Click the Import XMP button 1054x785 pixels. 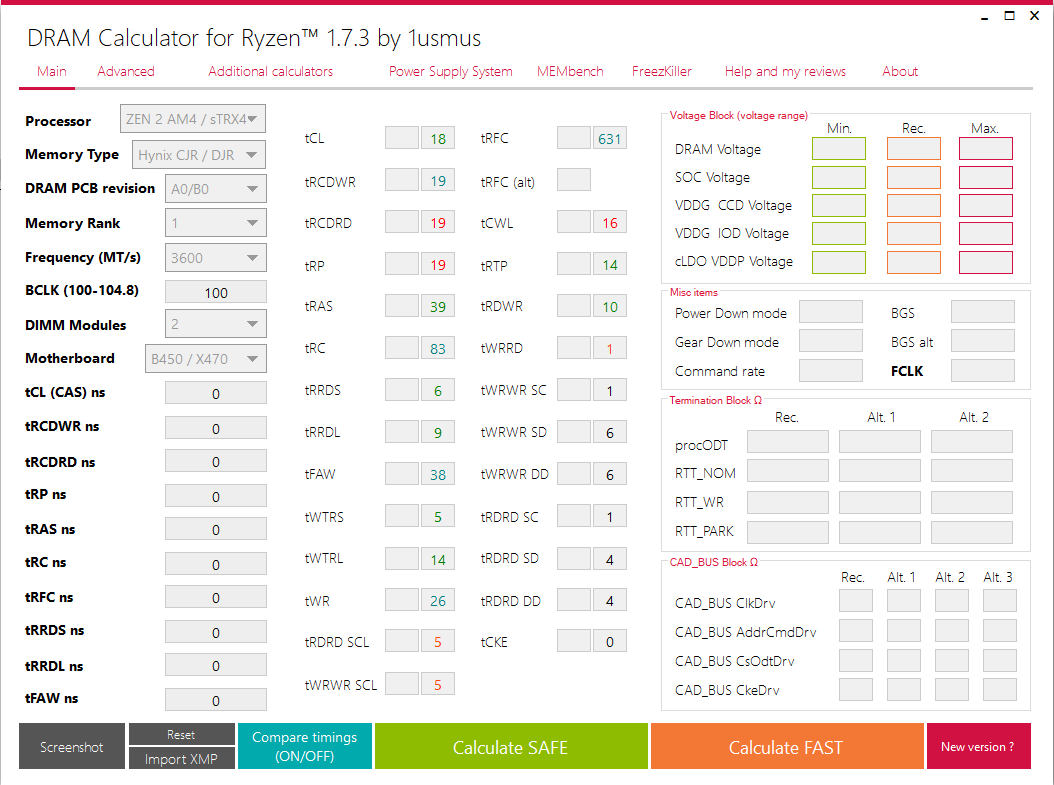[181, 759]
